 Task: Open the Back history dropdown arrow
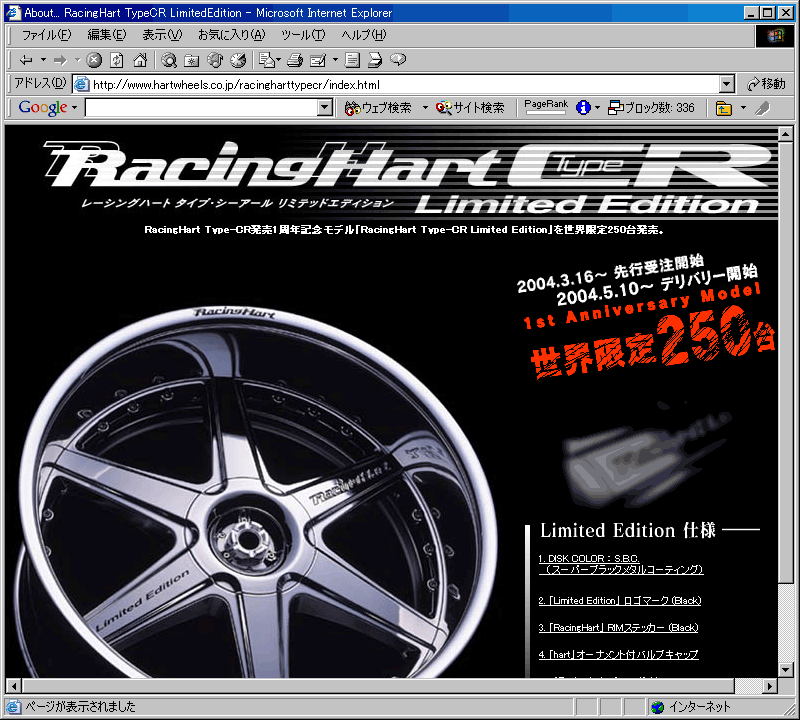click(43, 60)
